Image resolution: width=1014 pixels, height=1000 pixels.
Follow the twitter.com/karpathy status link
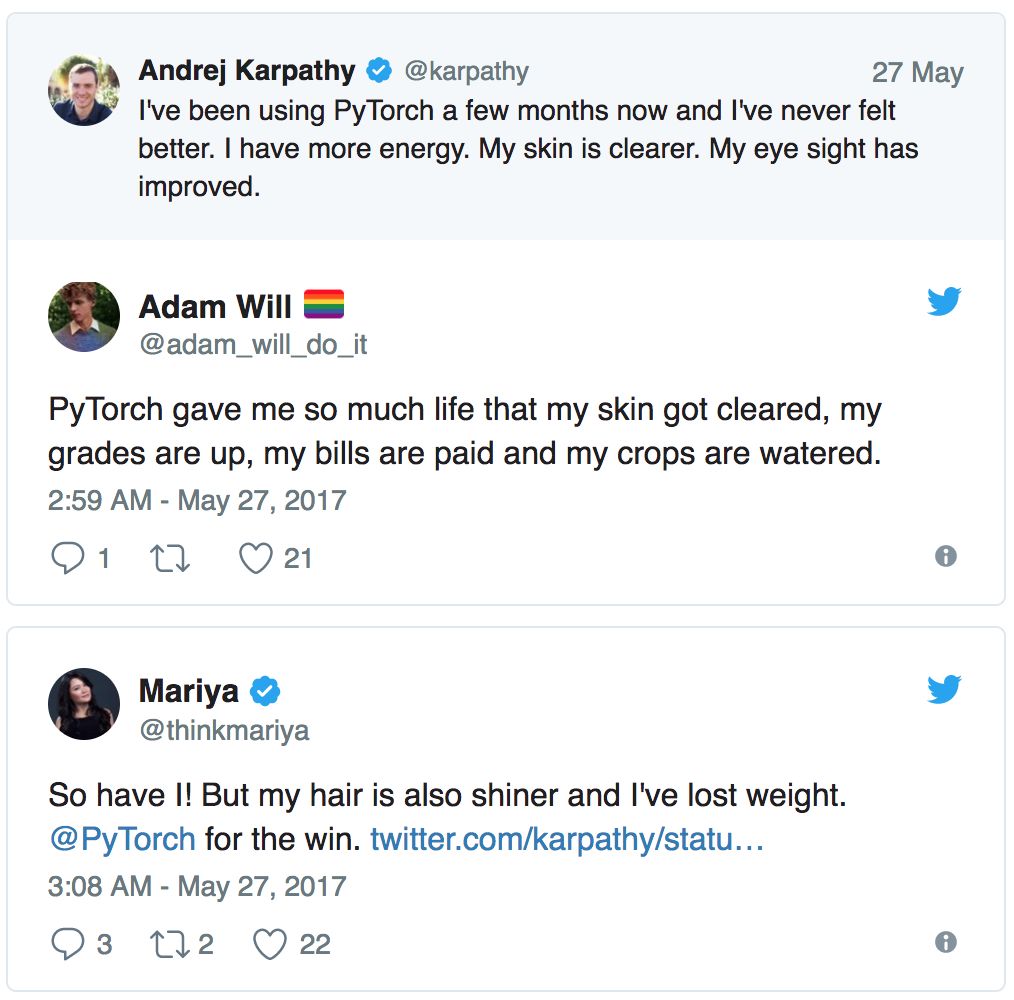click(567, 838)
